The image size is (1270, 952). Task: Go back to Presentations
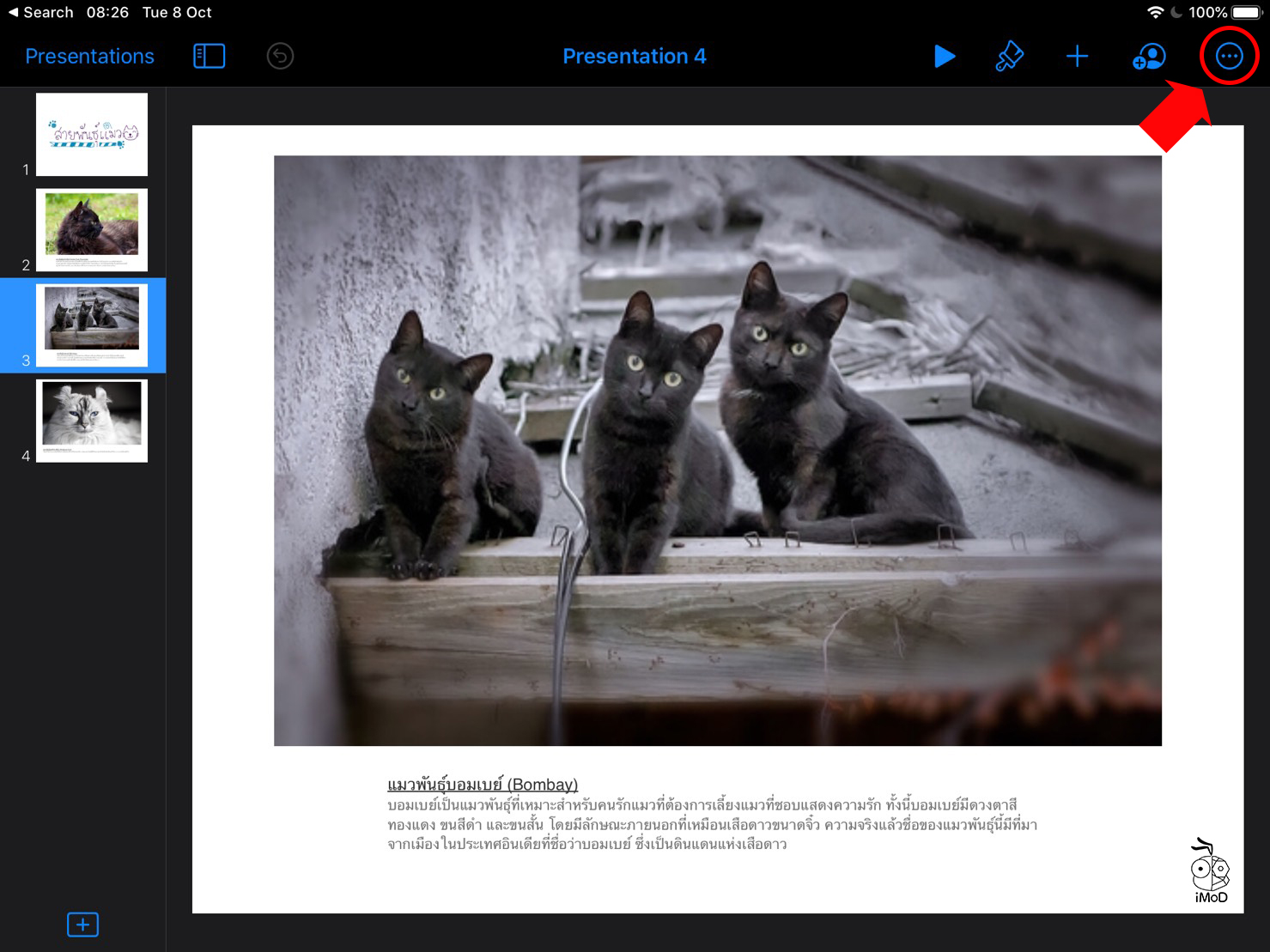point(89,57)
